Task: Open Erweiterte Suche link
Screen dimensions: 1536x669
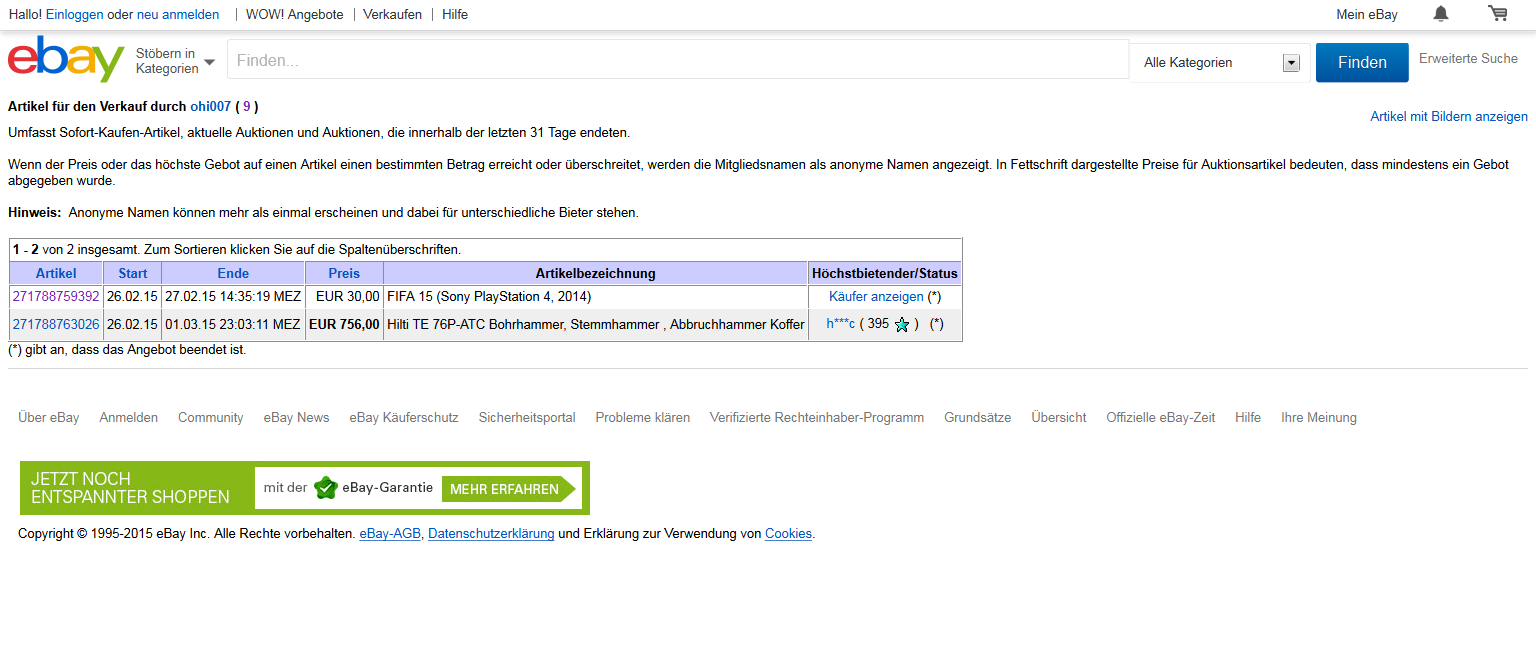Action: point(1468,59)
